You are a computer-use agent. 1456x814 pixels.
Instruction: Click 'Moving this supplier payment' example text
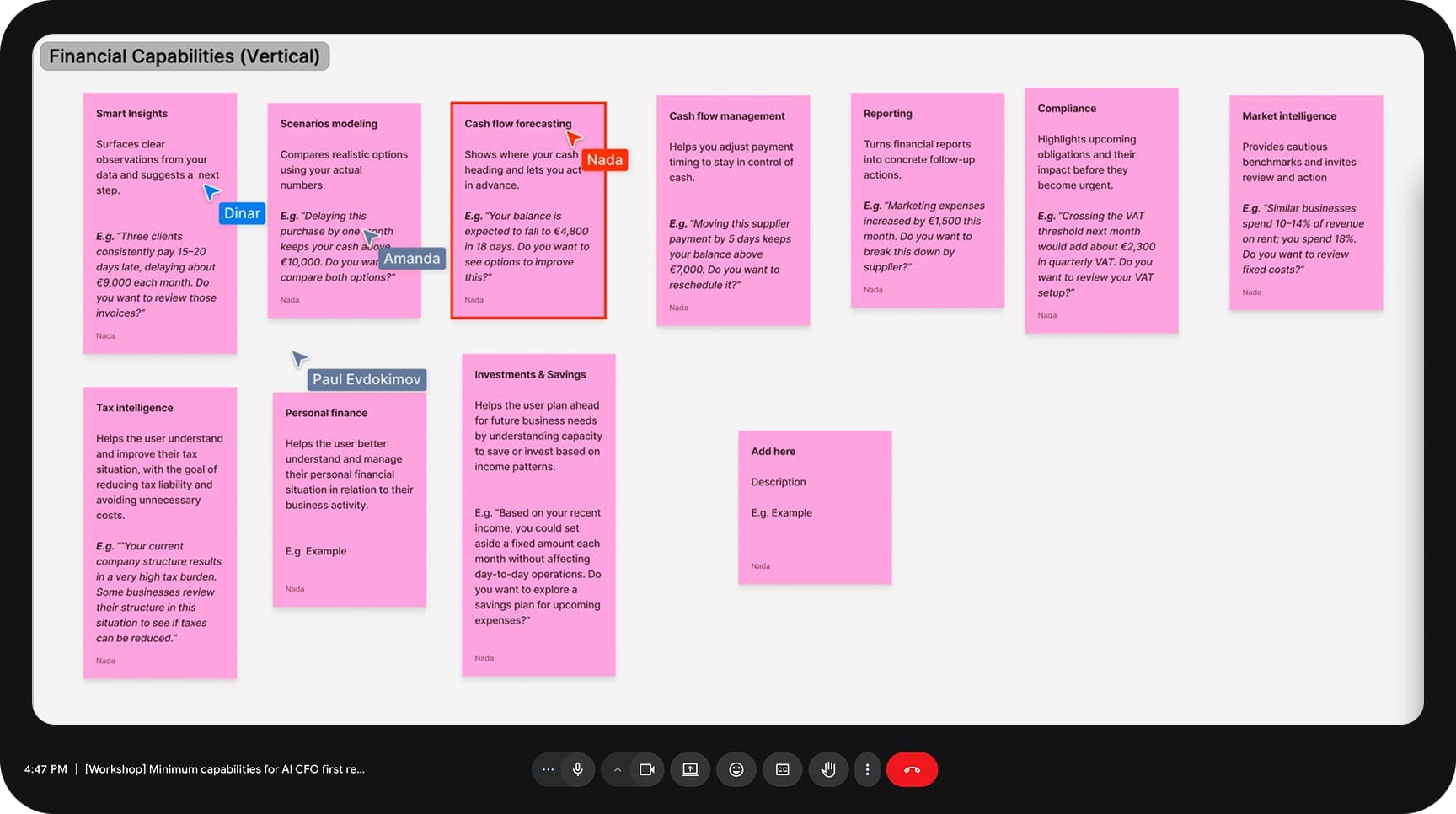[x=731, y=254]
